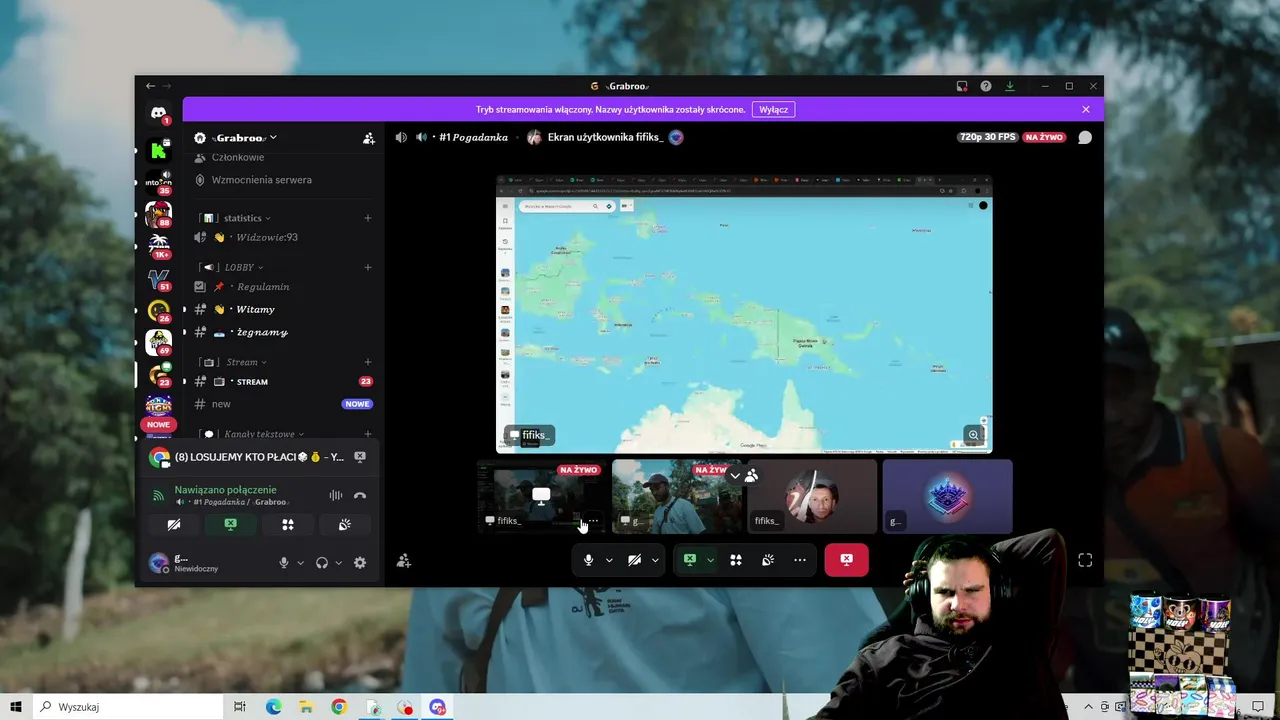Toggle camera button in voice connection panel

coord(174,524)
